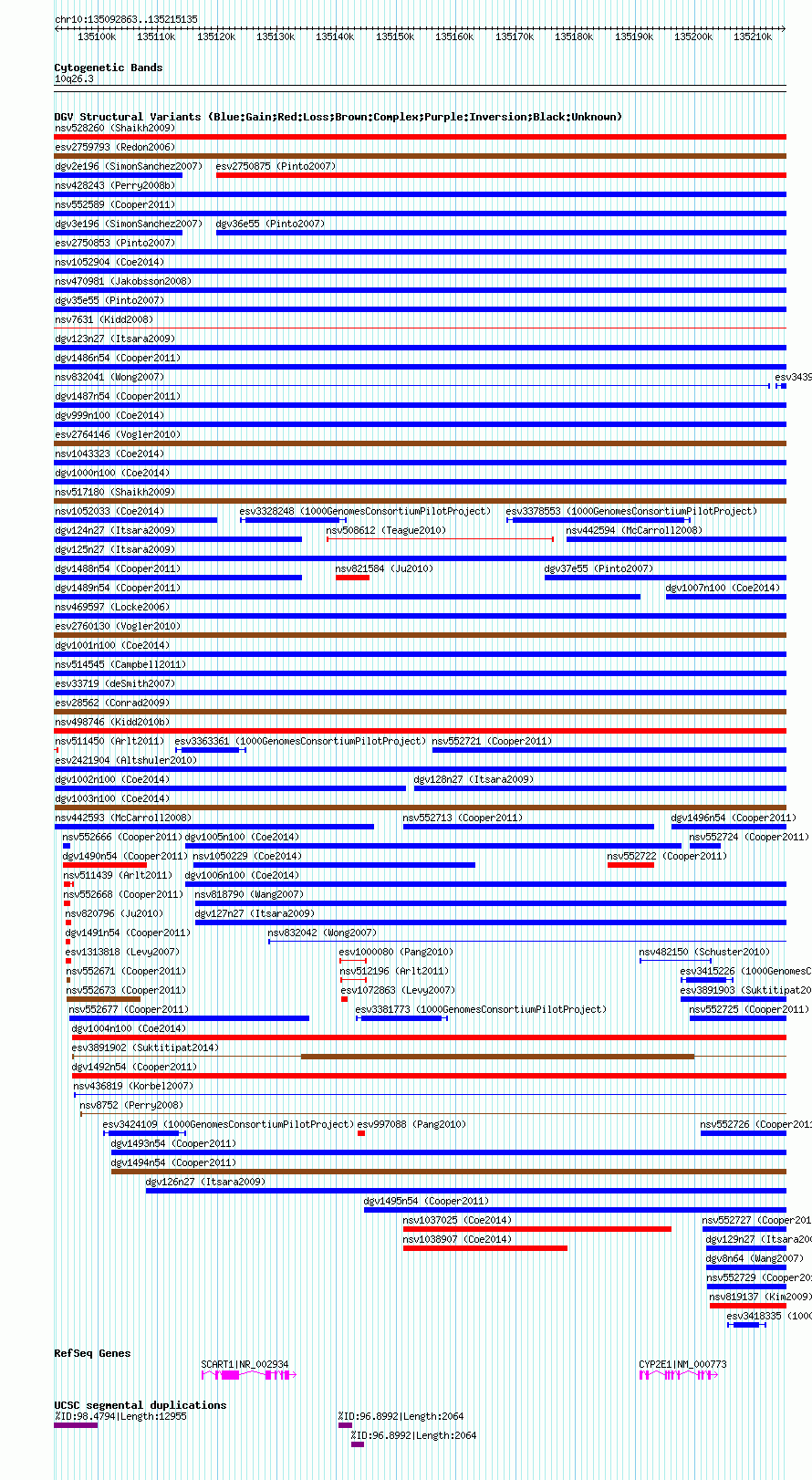Screen dimensions: 812x1480
Task: Select the dgv1004n100 (Coe2014) label
Action: pos(130,1028)
